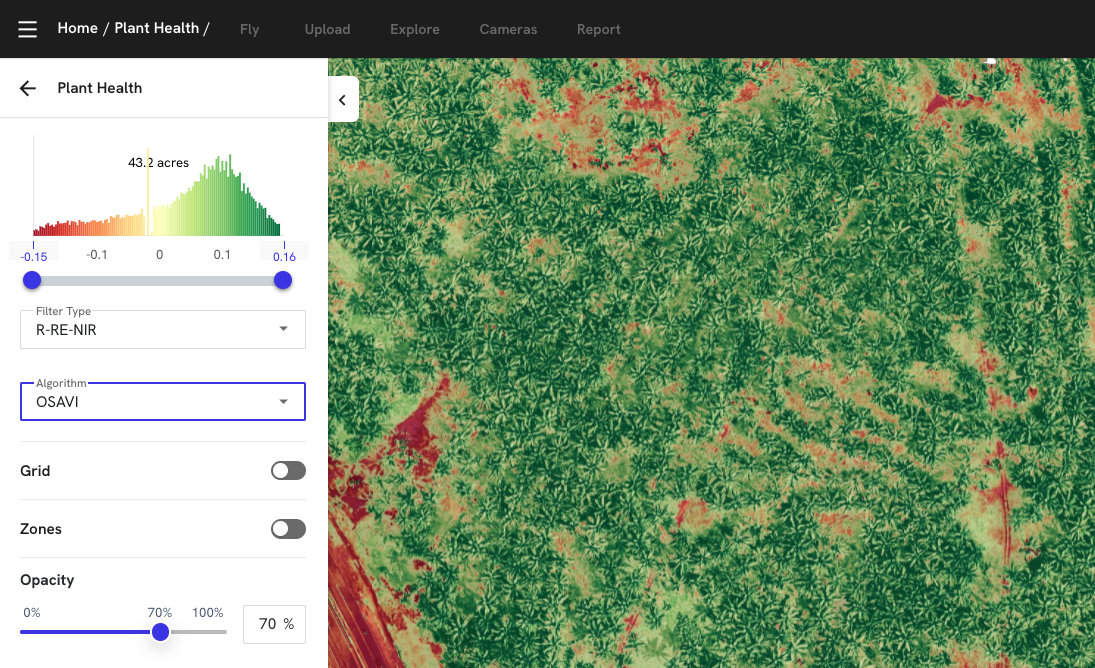Click the 0.16 maximum value label

pyautogui.click(x=284, y=256)
